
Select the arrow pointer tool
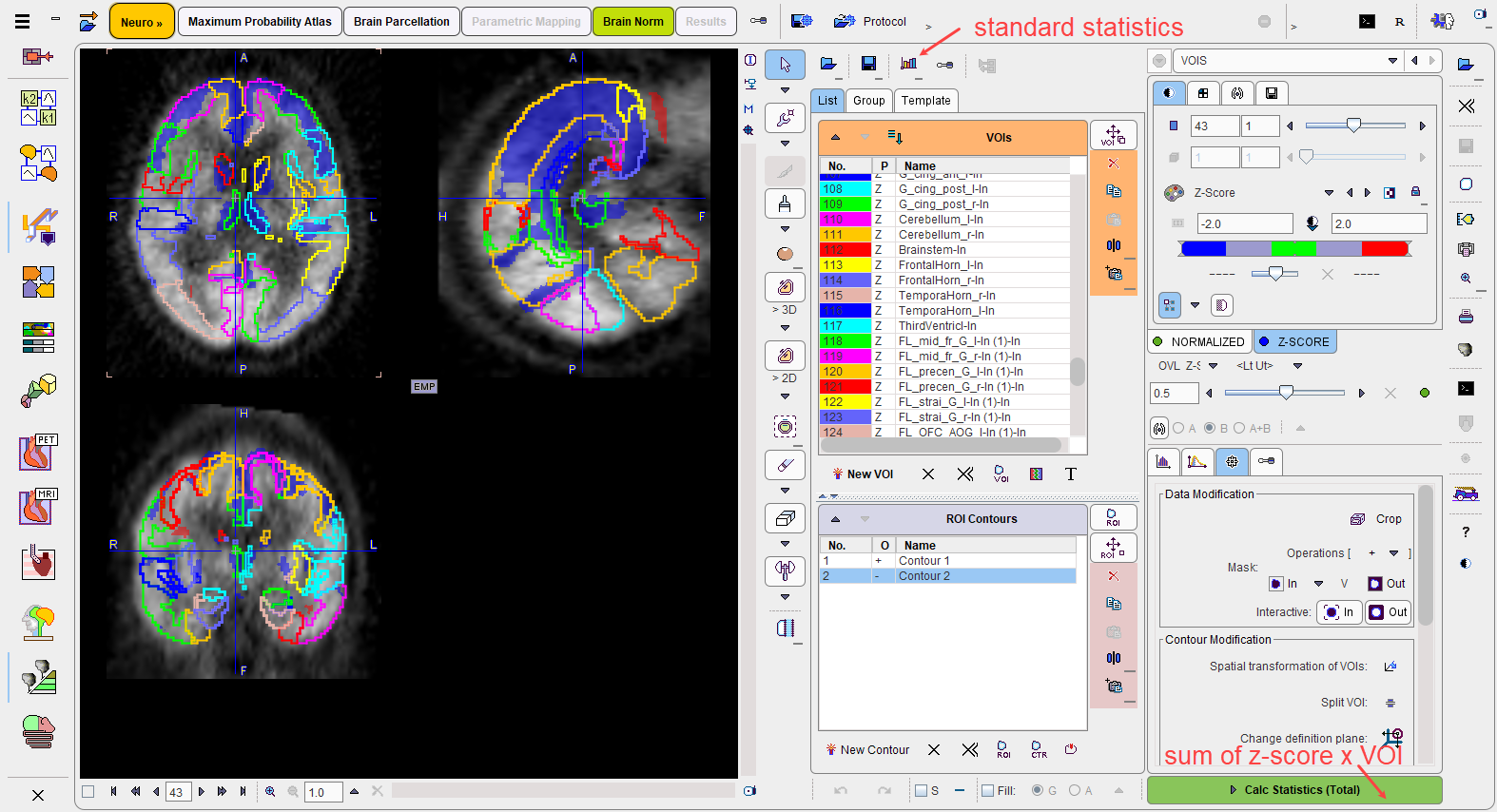tap(785, 64)
